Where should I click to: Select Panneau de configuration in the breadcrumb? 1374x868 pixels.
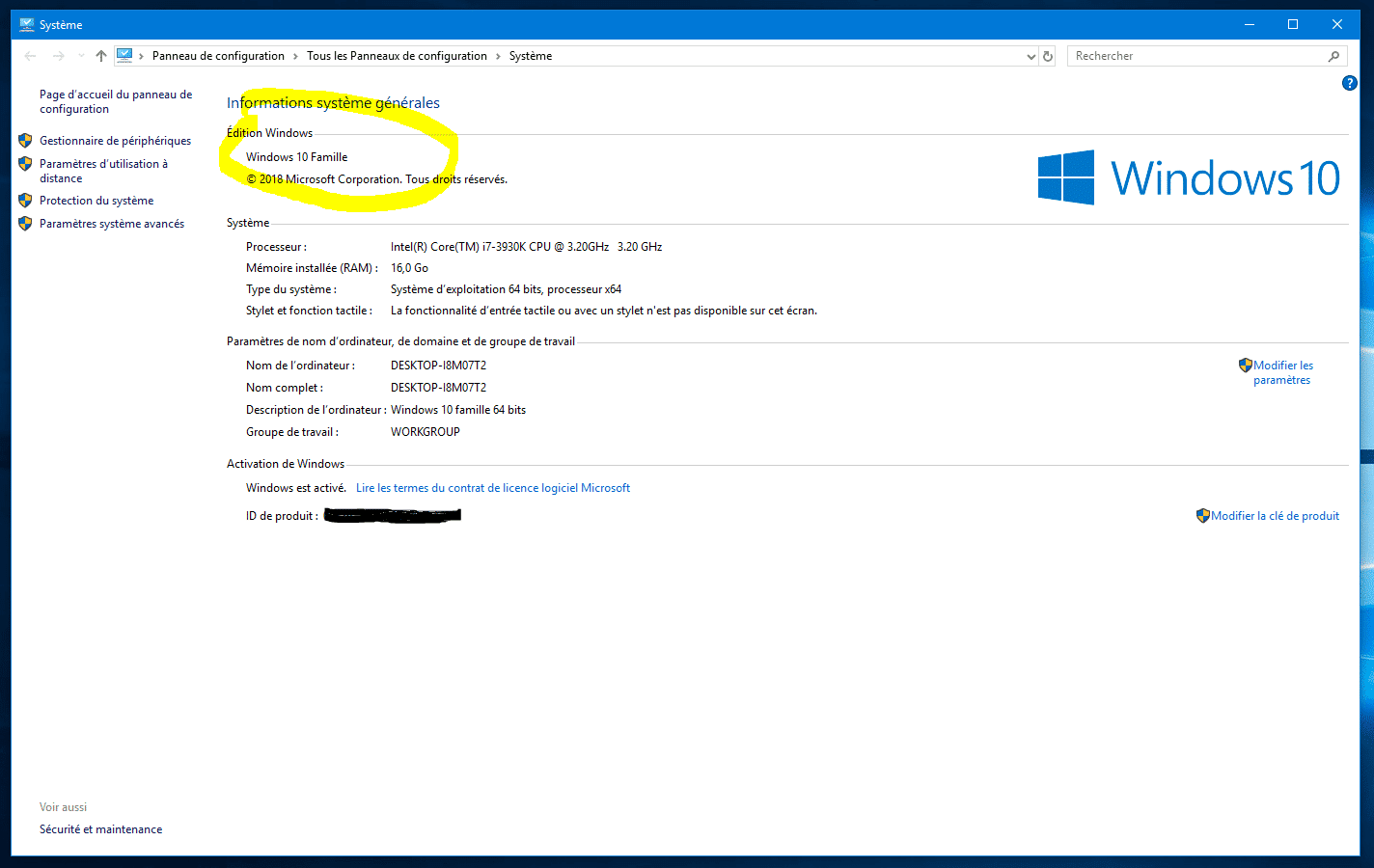(x=218, y=56)
